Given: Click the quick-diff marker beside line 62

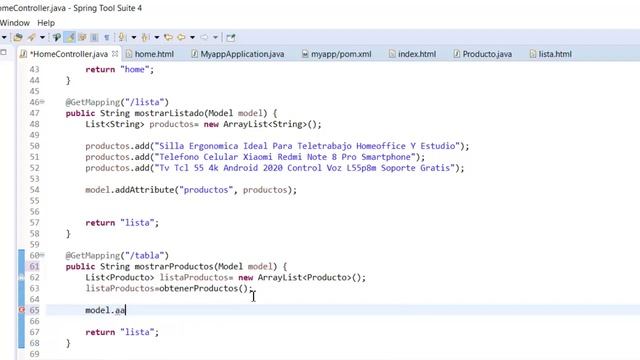Looking at the screenshot, I should (x=21, y=278).
